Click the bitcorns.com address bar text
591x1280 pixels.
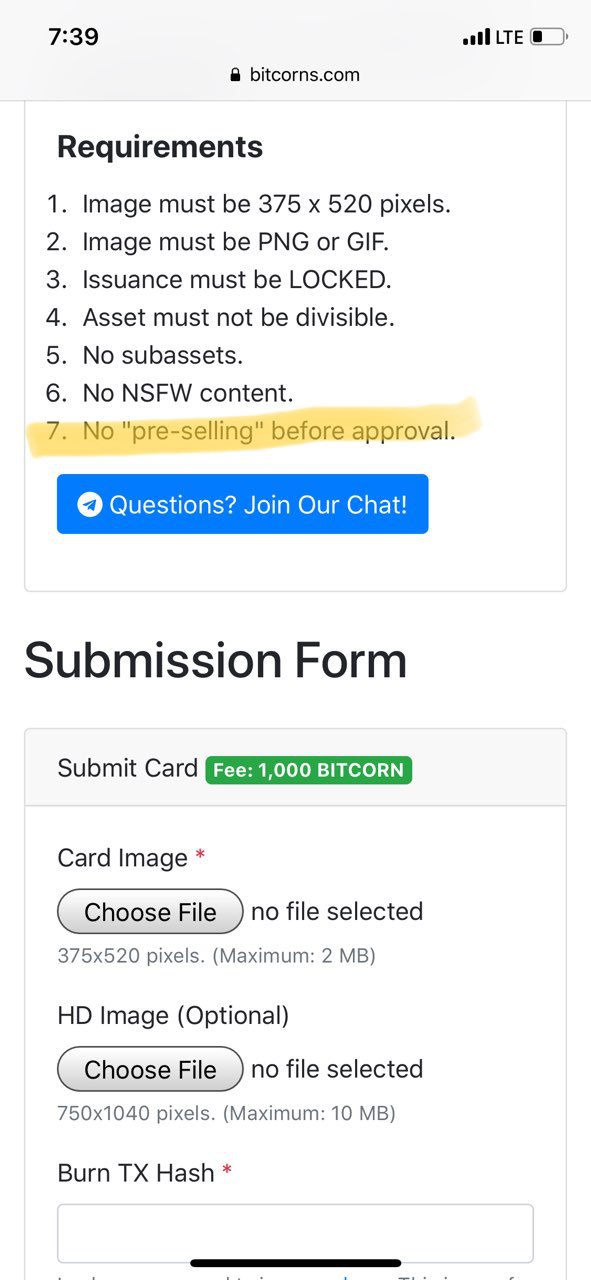304,75
